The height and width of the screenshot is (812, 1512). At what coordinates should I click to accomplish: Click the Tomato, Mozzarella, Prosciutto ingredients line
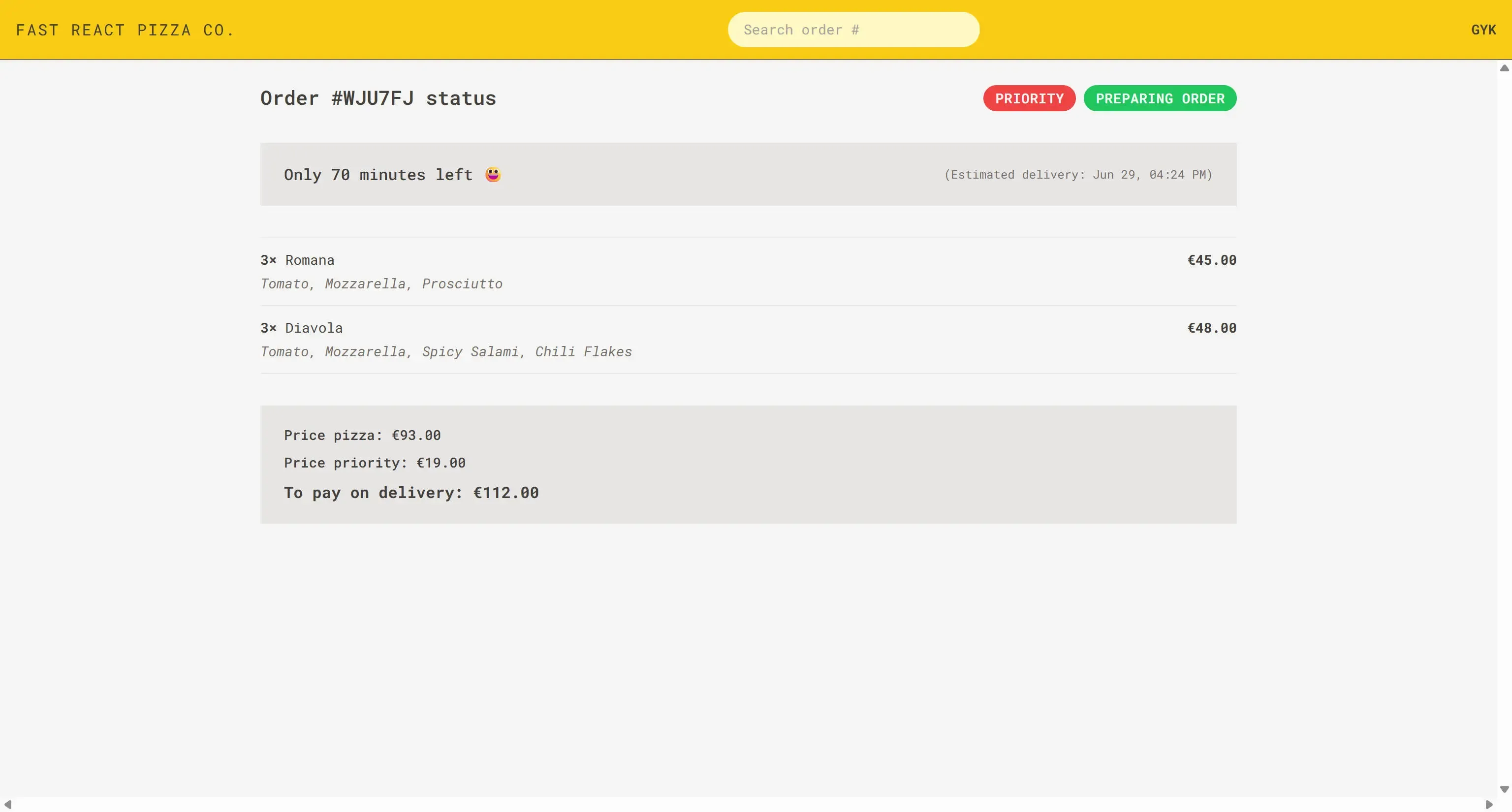[x=381, y=284]
